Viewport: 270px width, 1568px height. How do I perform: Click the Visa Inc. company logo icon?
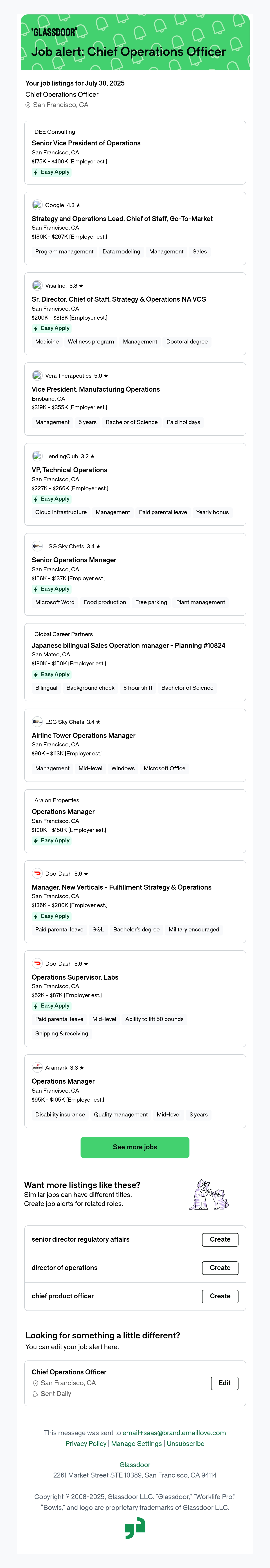click(x=37, y=285)
